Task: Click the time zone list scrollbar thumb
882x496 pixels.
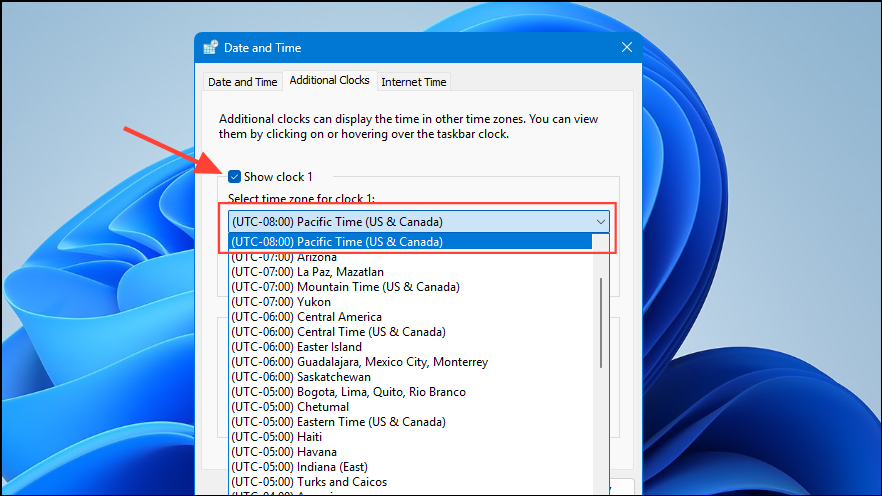Action: (601, 323)
